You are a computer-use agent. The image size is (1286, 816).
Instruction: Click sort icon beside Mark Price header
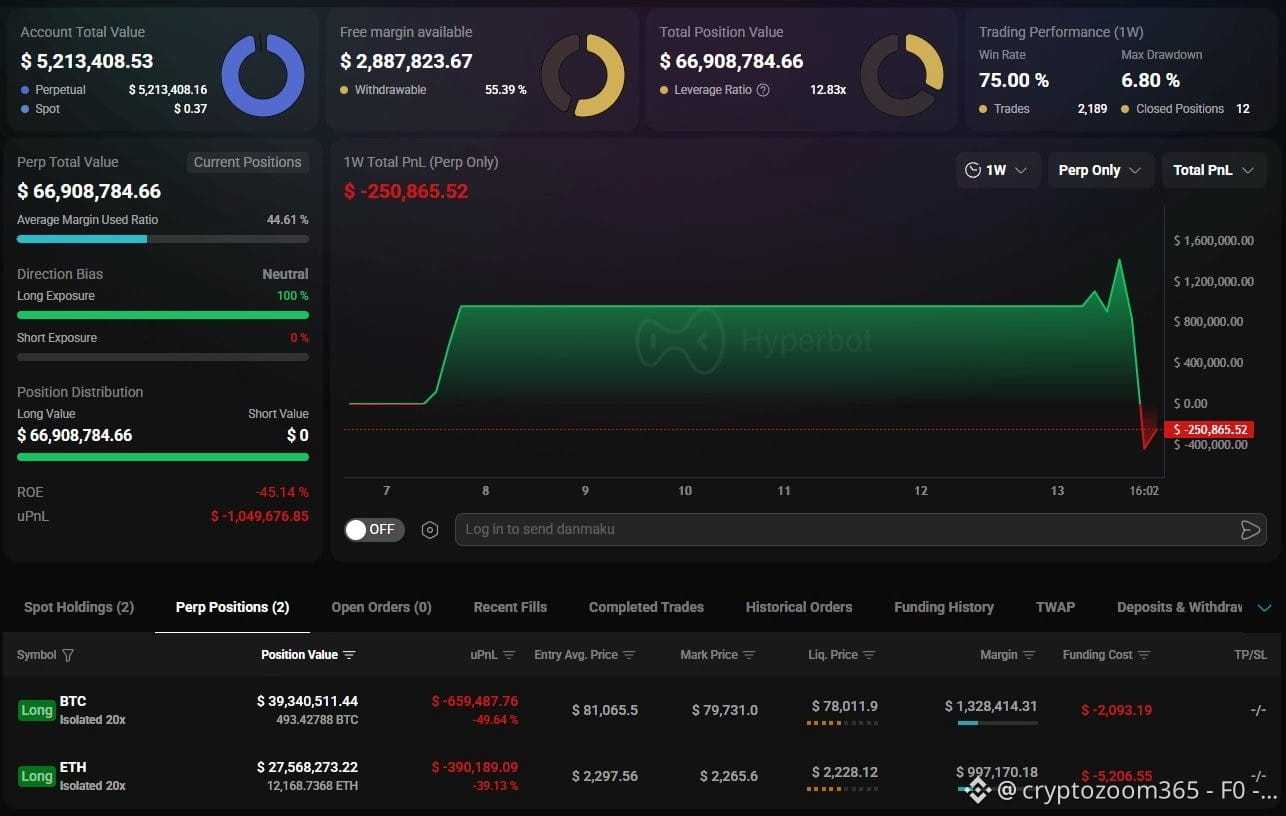pos(749,655)
